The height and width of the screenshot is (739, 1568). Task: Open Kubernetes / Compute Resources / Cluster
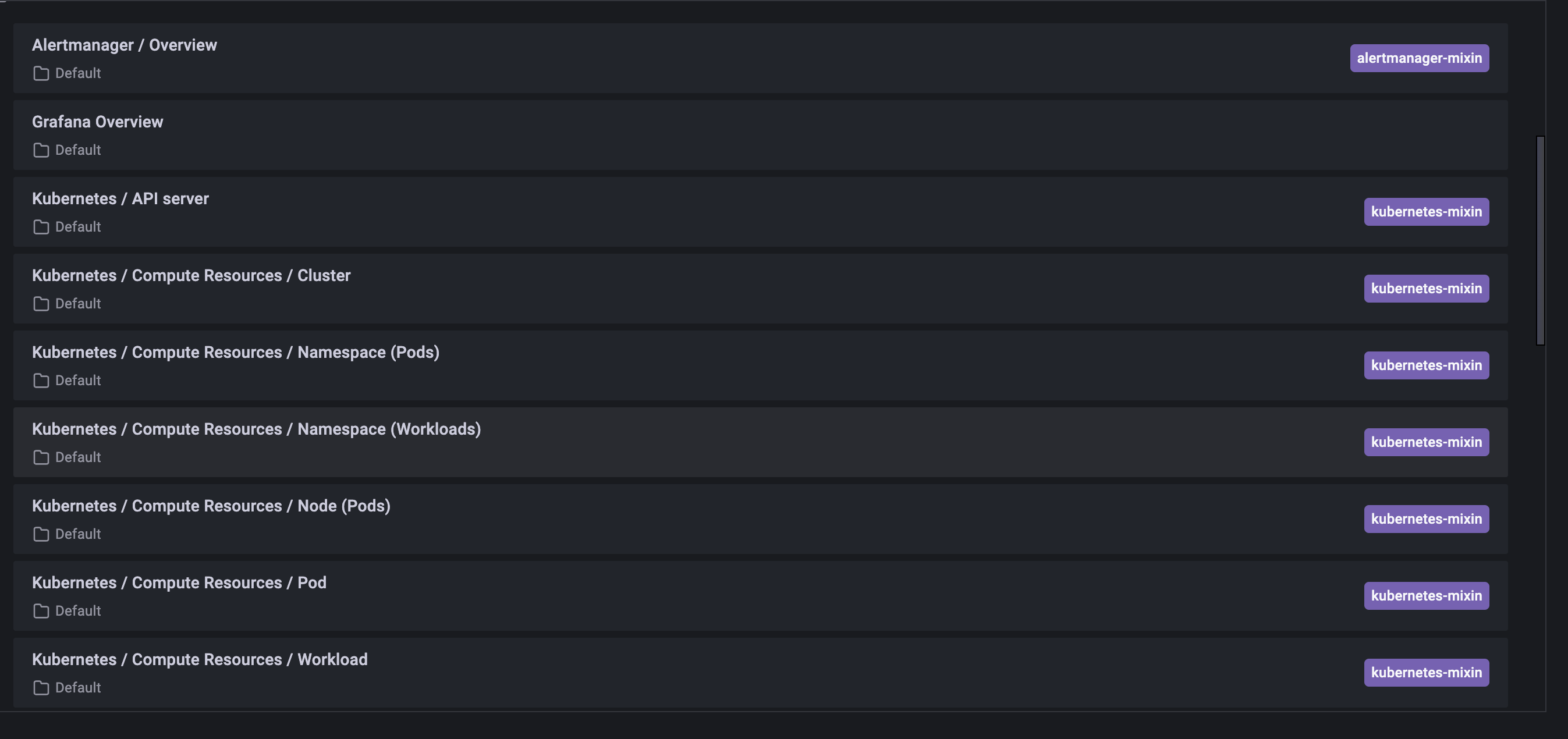coord(191,275)
